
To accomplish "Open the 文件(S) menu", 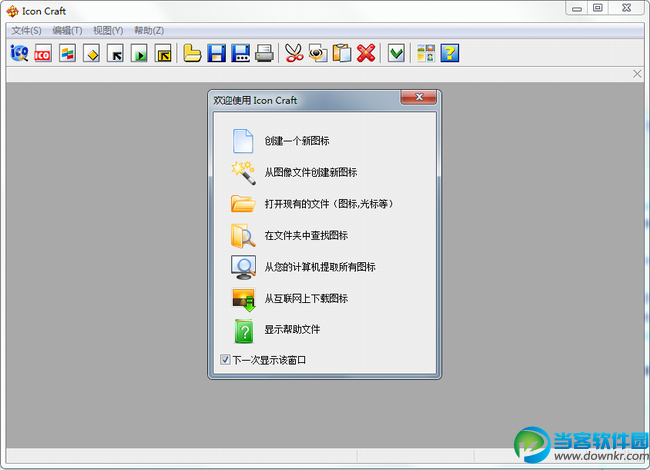I will pos(27,31).
